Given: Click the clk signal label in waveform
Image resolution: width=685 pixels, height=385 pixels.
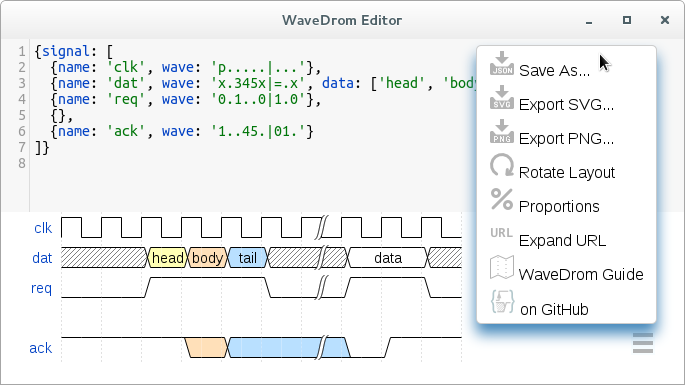Looking at the screenshot, I should click(x=43, y=228).
